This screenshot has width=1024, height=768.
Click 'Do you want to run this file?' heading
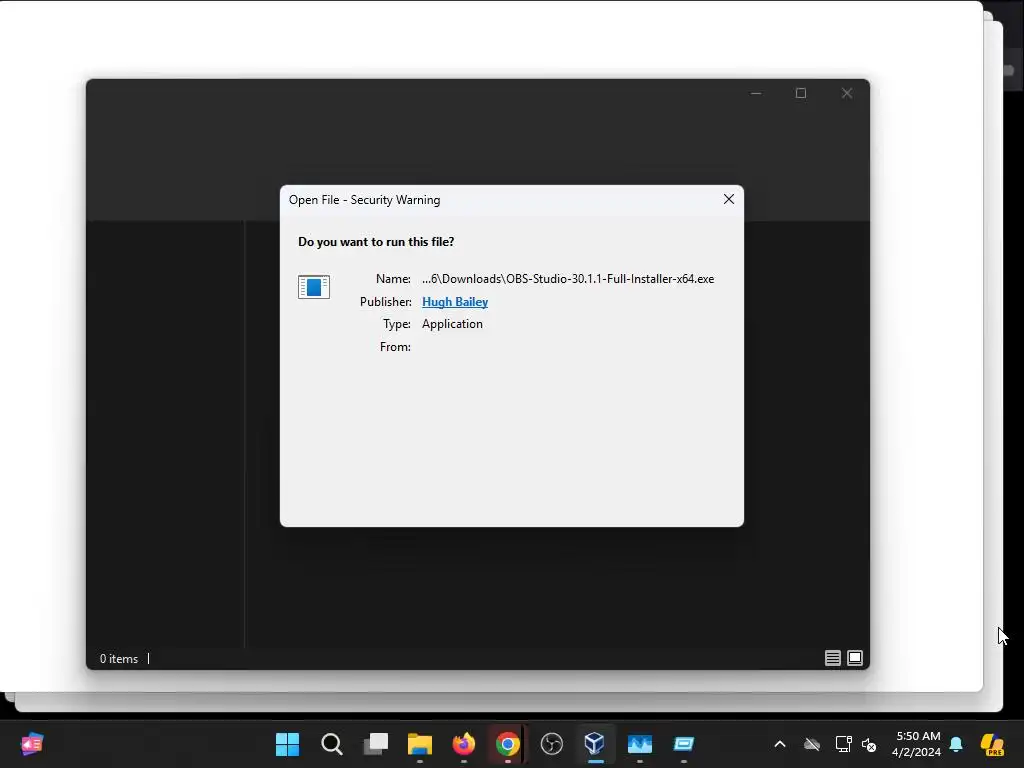pos(376,242)
